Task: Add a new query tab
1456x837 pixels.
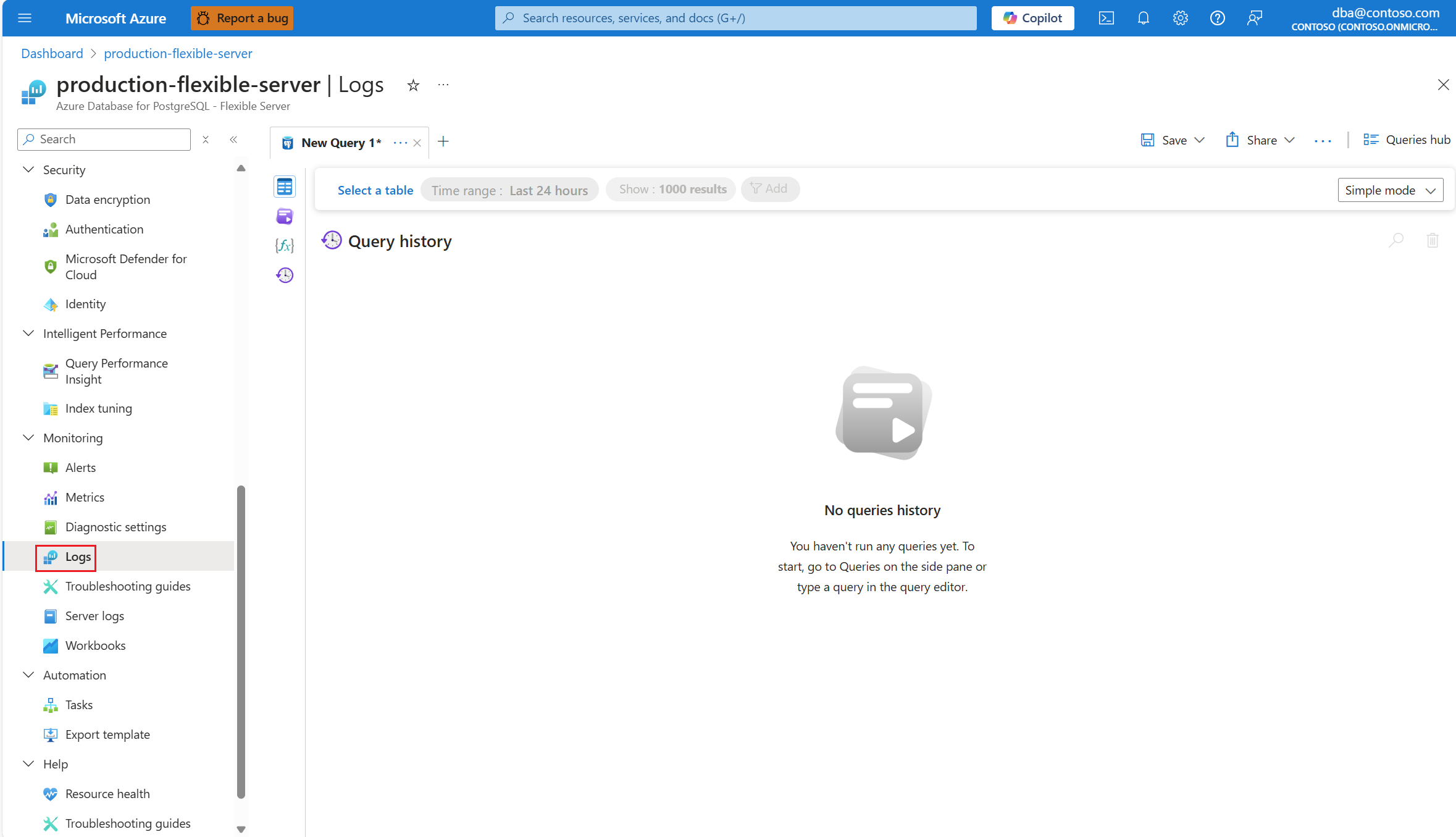Action: [443, 141]
